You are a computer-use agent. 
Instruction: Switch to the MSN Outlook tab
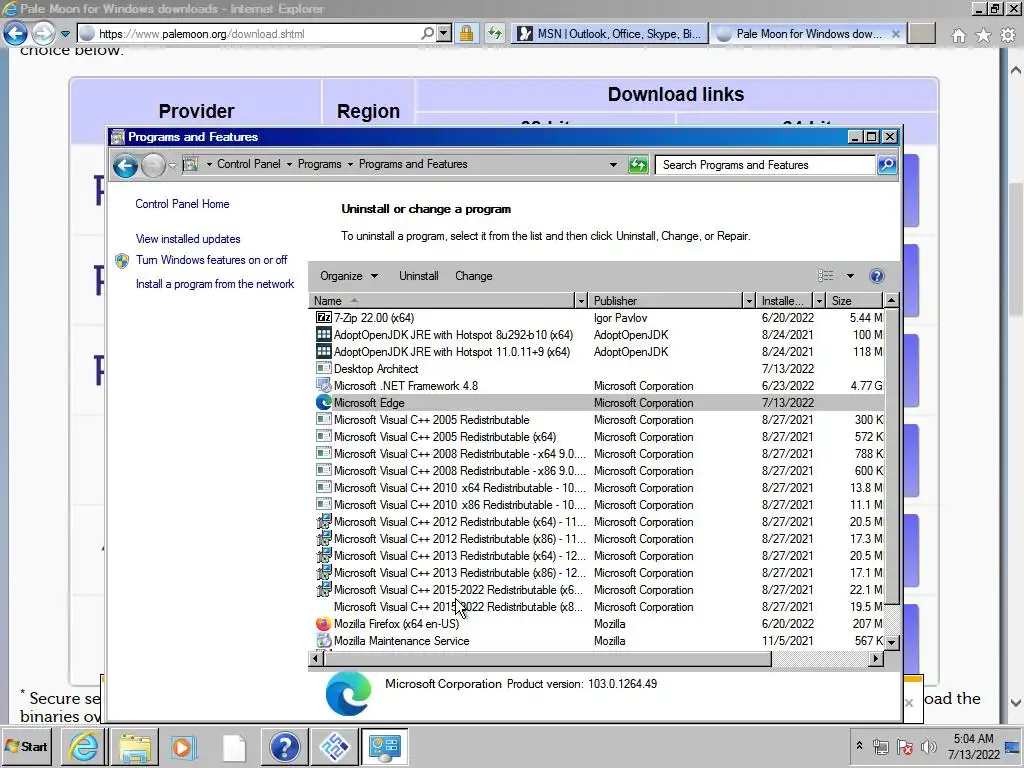click(609, 34)
